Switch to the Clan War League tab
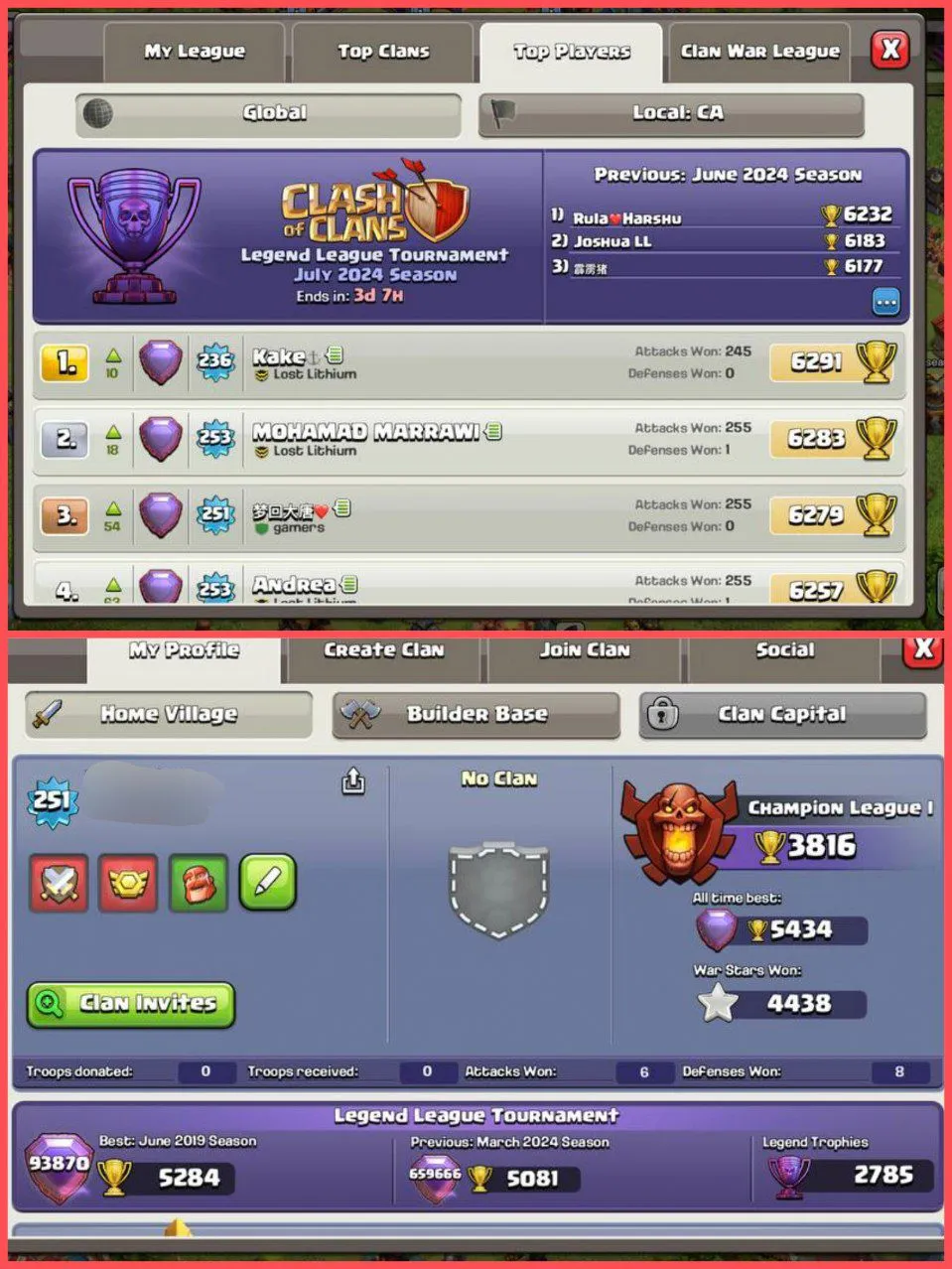This screenshot has width=952, height=1269. 759,52
